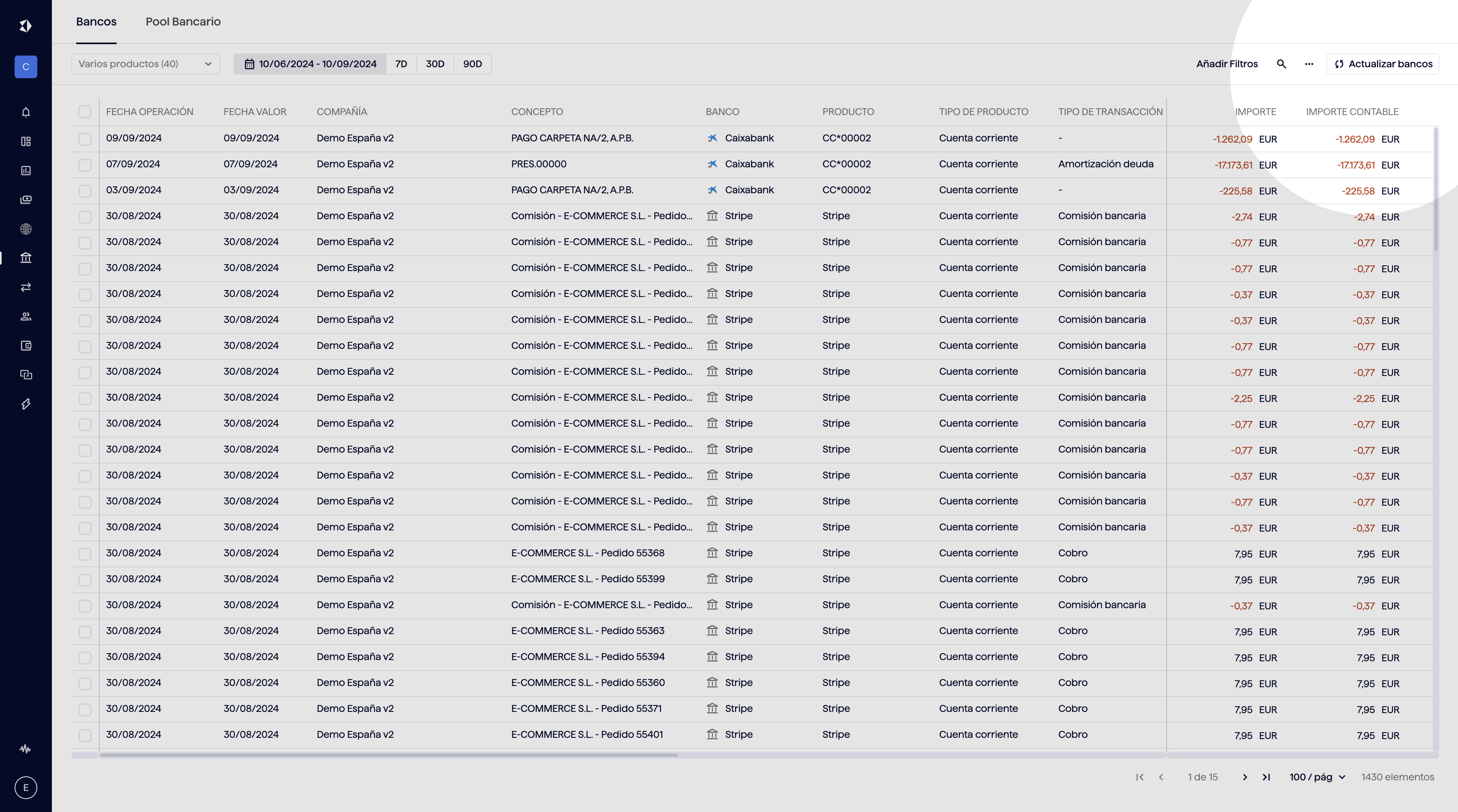
Task: Click the calendar icon in date range
Action: [249, 64]
